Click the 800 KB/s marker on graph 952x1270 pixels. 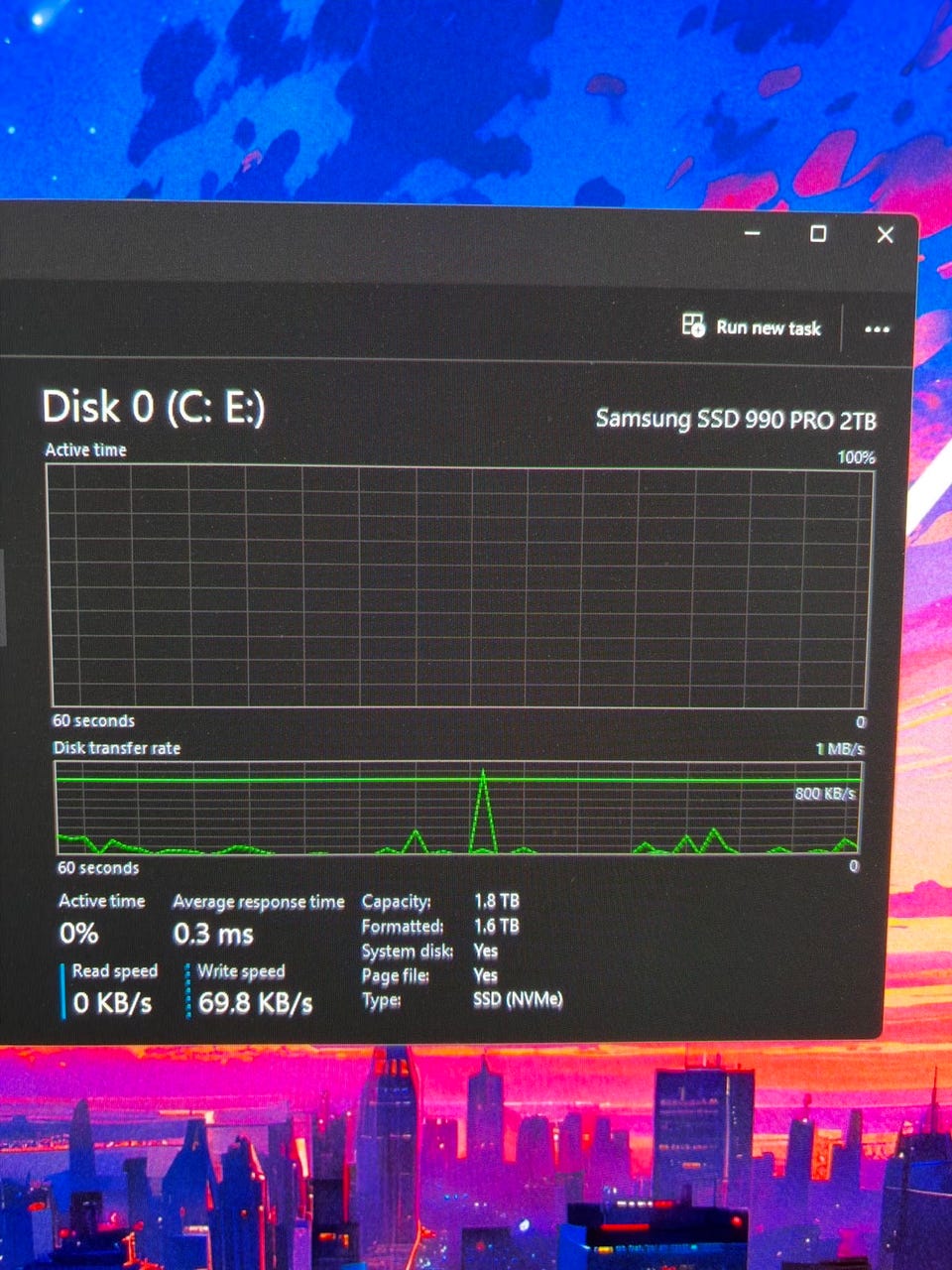coord(825,794)
